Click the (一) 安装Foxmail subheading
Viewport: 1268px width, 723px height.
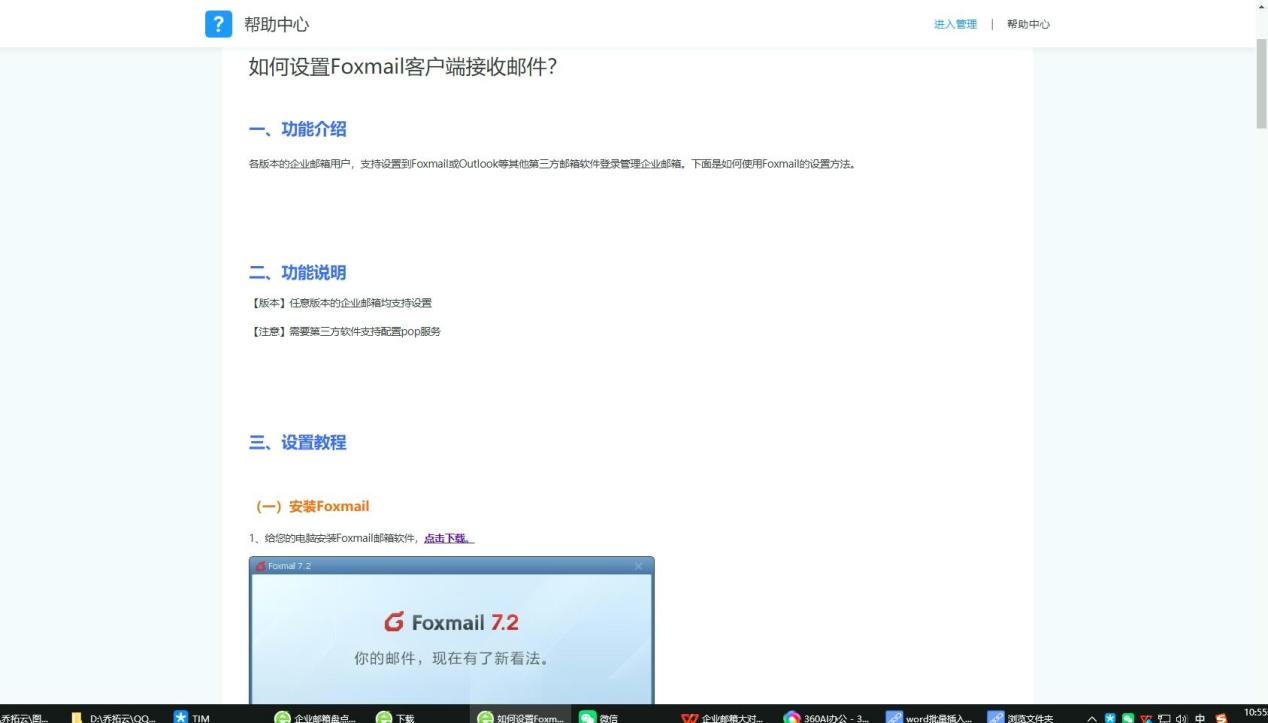[x=313, y=506]
